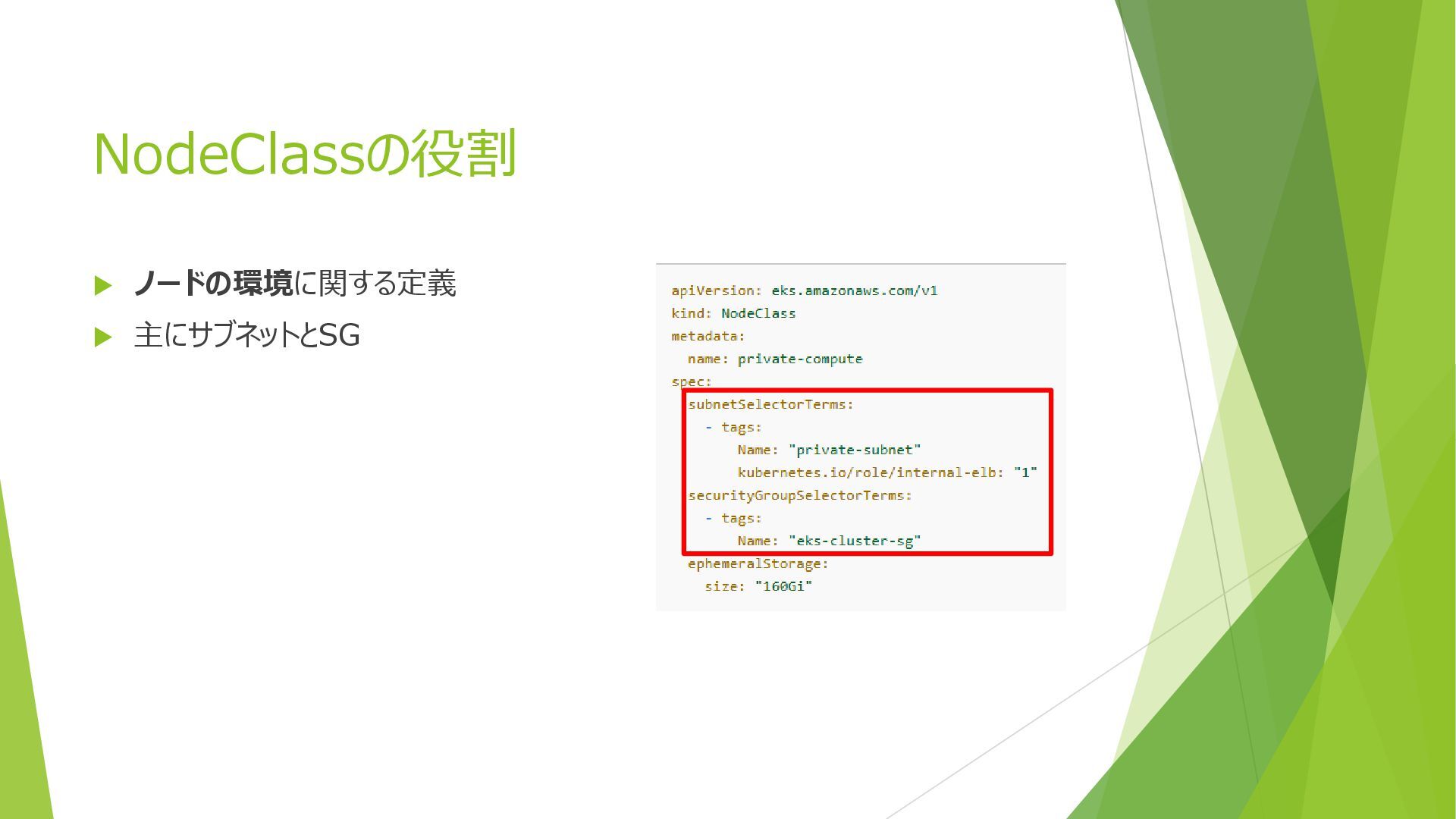Click the "eks-cluster-sg" Name value
Image resolution: width=1456 pixels, height=819 pixels.
click(855, 541)
